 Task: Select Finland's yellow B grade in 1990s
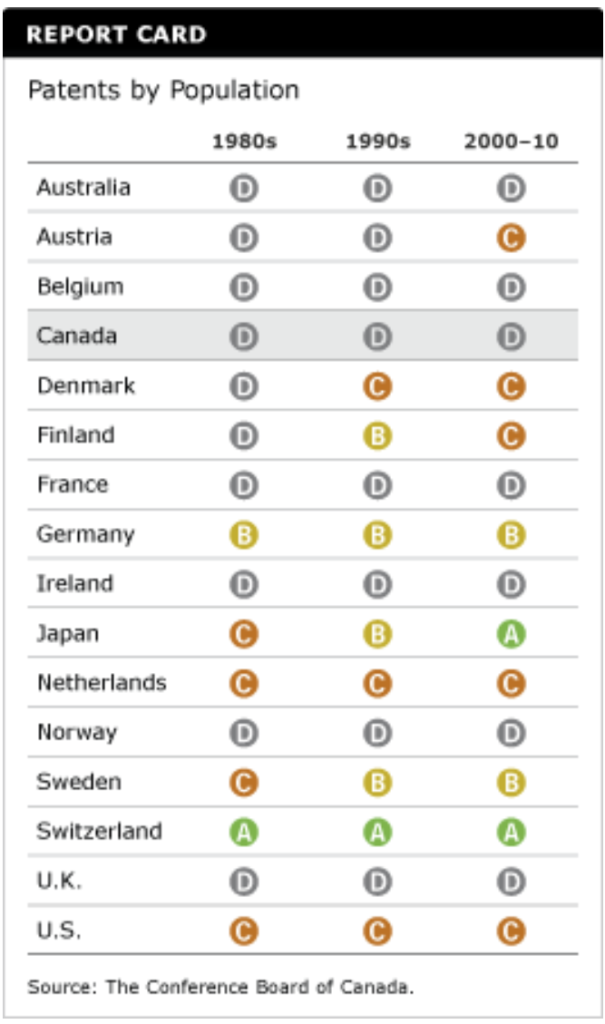377,436
